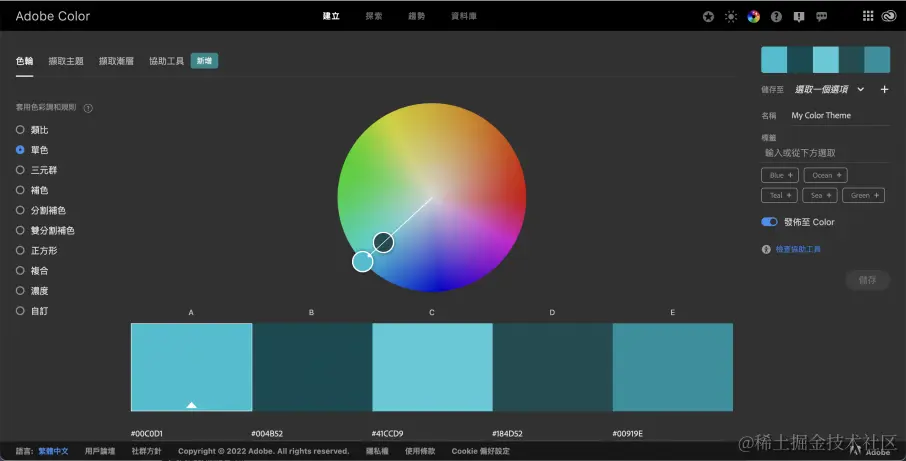Open the 隱私權 footer link
The width and height of the screenshot is (906, 461).
[x=377, y=451]
